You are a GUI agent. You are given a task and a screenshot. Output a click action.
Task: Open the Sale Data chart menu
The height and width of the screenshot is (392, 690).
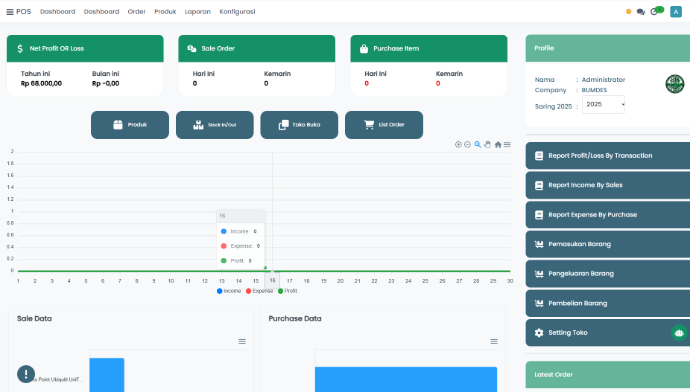pos(242,341)
